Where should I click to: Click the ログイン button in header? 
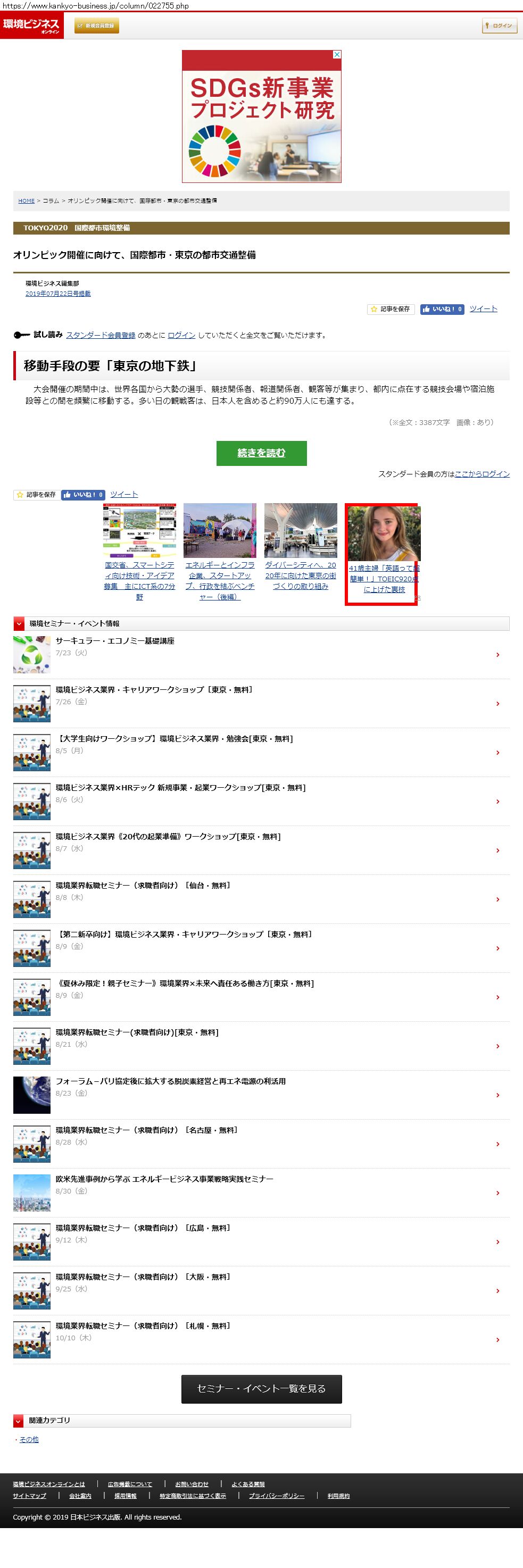[499, 26]
